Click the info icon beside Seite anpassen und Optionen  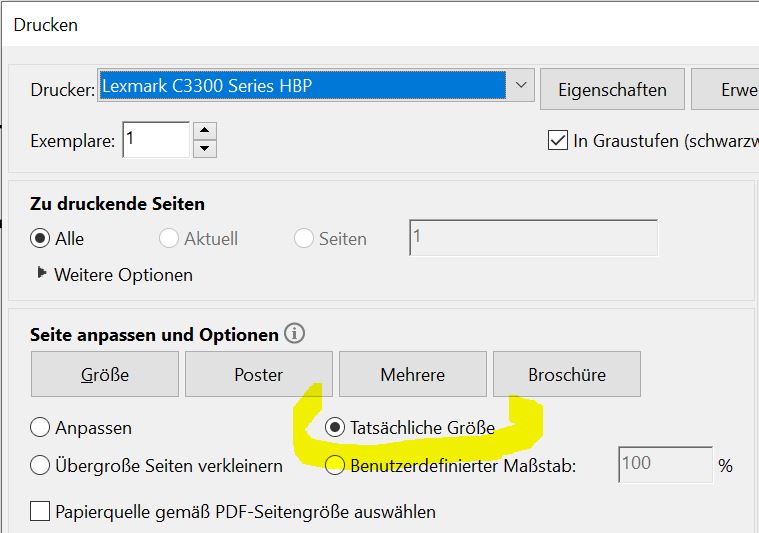pos(295,333)
